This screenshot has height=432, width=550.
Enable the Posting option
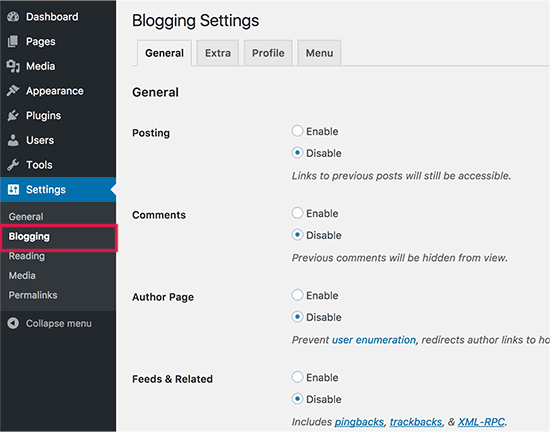tap(297, 131)
